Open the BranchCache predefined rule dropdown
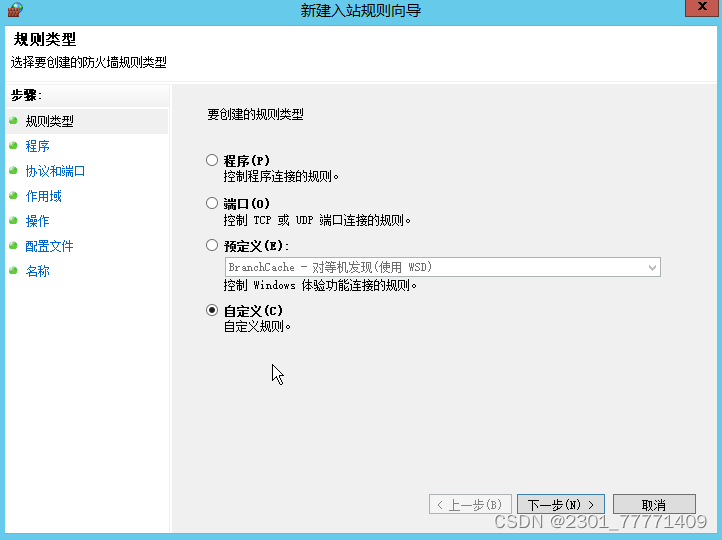This screenshot has height=540, width=722. point(443,267)
